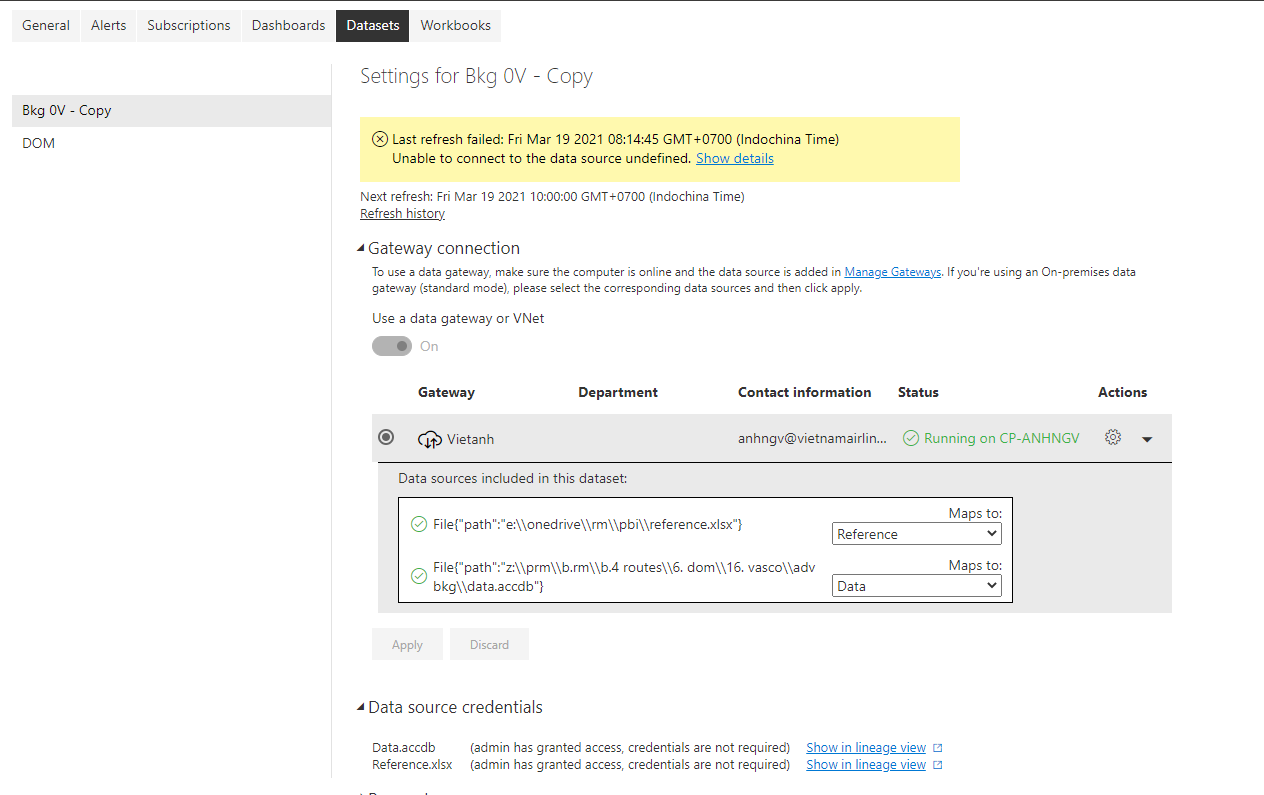Open the Workbooks tab
1264x795 pixels.
(x=456, y=25)
